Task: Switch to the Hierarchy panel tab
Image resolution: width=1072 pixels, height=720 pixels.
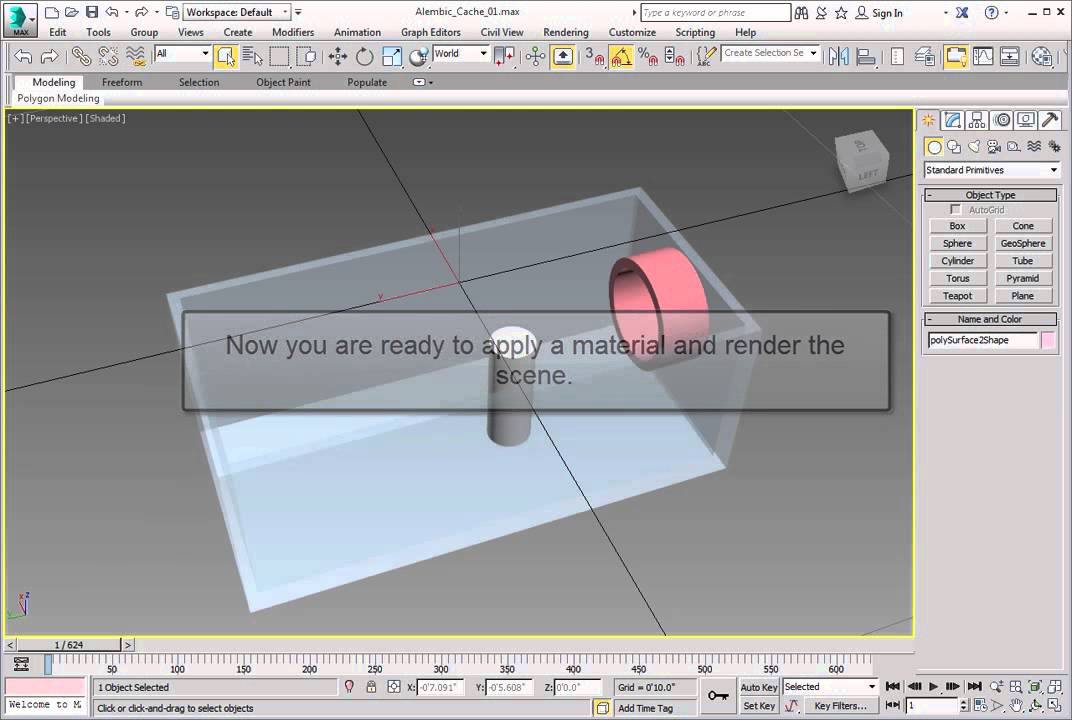Action: pyautogui.click(x=977, y=120)
